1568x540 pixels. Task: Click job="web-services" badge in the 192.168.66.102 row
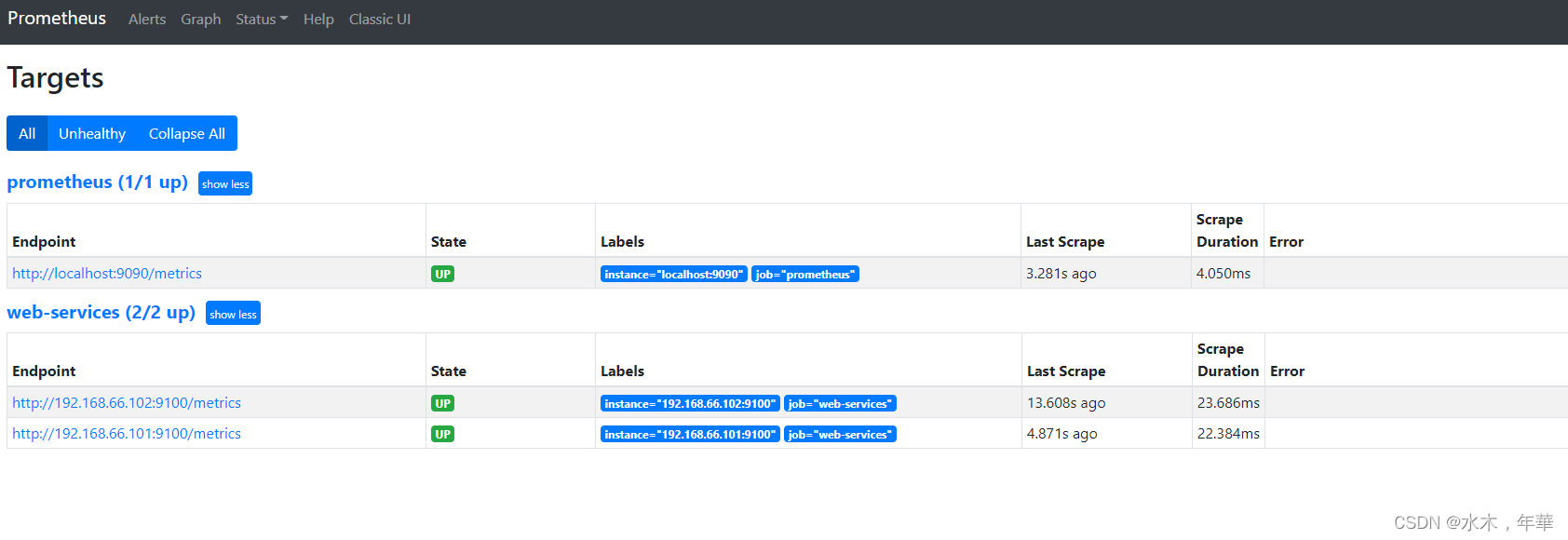click(840, 403)
